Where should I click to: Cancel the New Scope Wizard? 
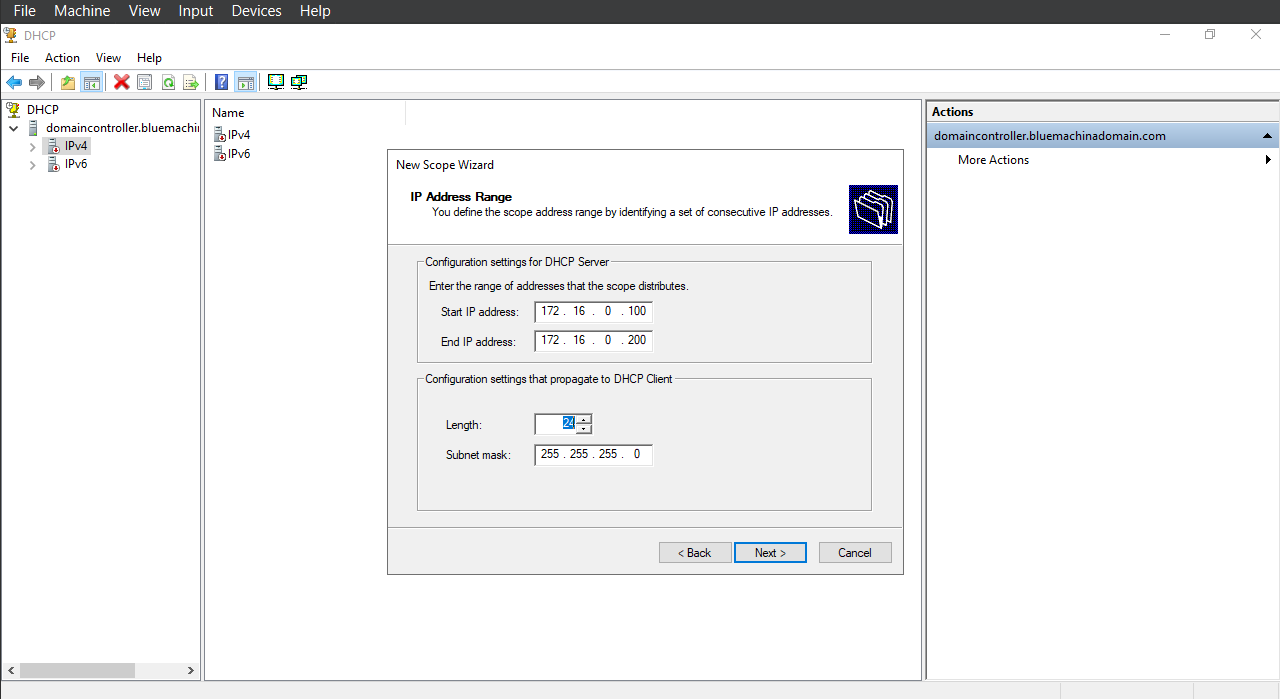[855, 553]
